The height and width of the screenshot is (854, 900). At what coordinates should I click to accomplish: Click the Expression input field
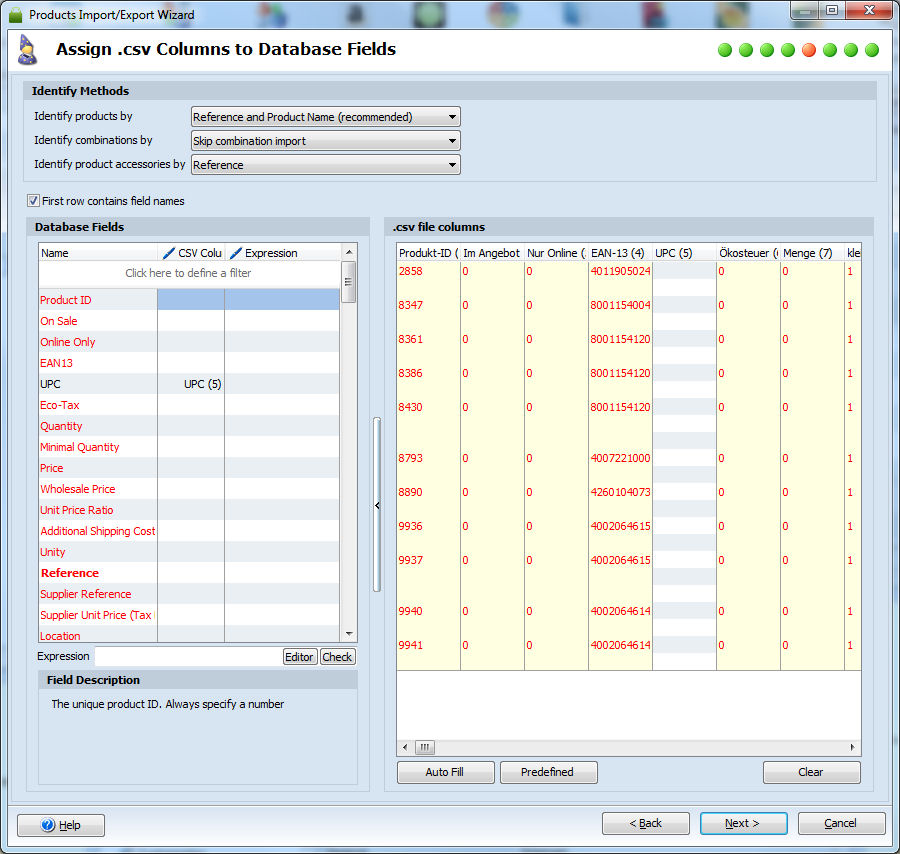click(188, 657)
